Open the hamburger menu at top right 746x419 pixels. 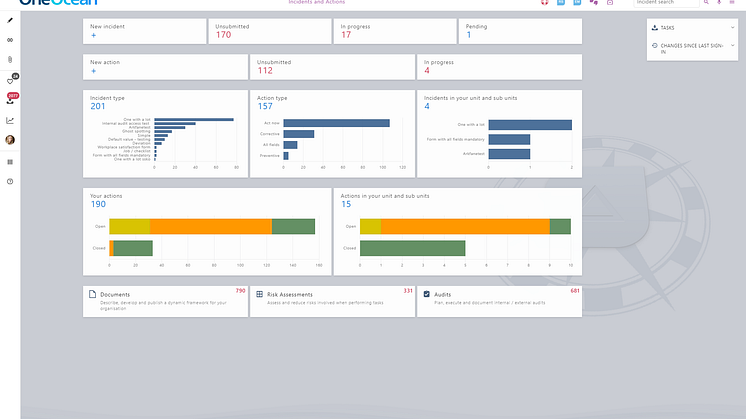pyautogui.click(x=732, y=2)
